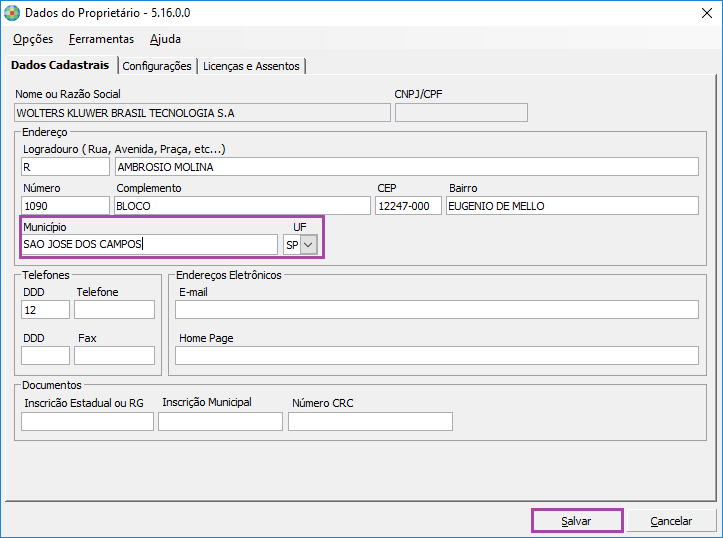Click the Home Page field
The image size is (723, 538).
437,355
